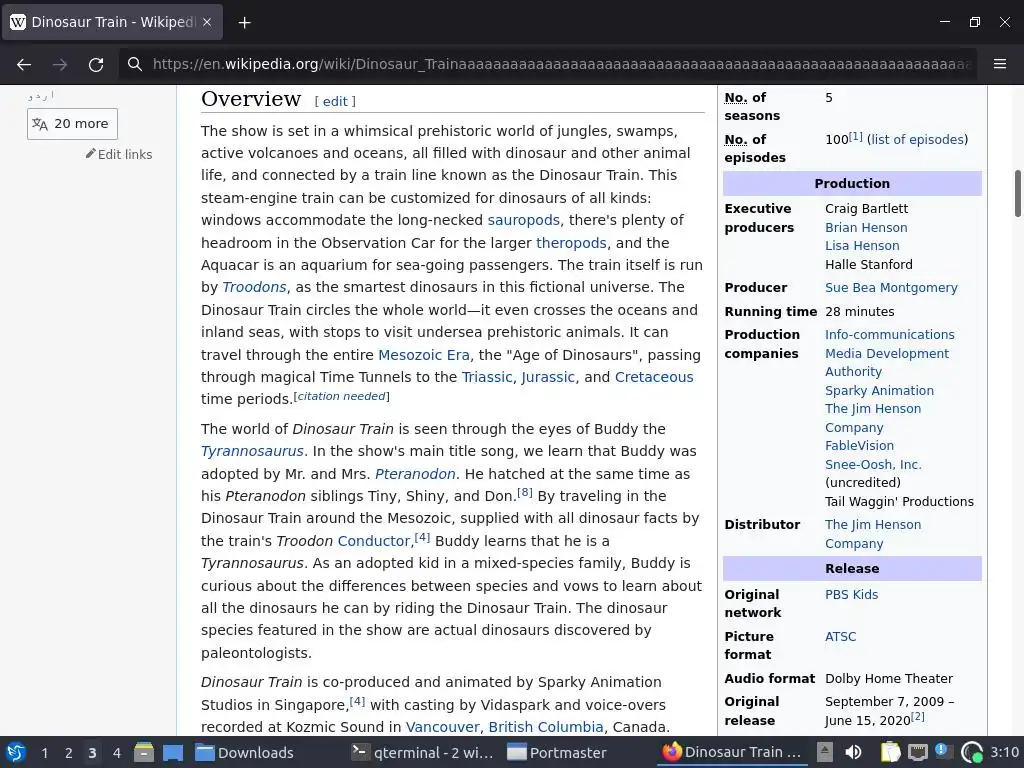1024x768 pixels.
Task: Open the start menu bird icon
Action: tap(16, 752)
